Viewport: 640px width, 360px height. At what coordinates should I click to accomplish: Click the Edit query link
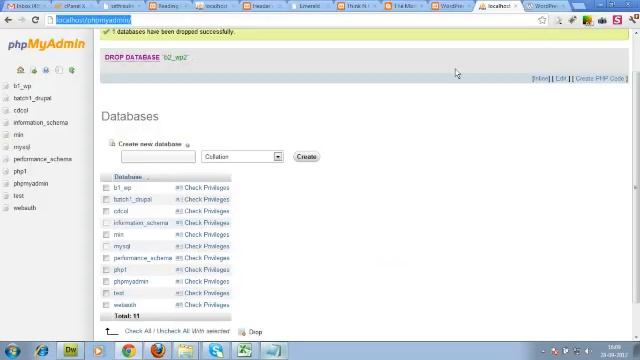pyautogui.click(x=561, y=78)
